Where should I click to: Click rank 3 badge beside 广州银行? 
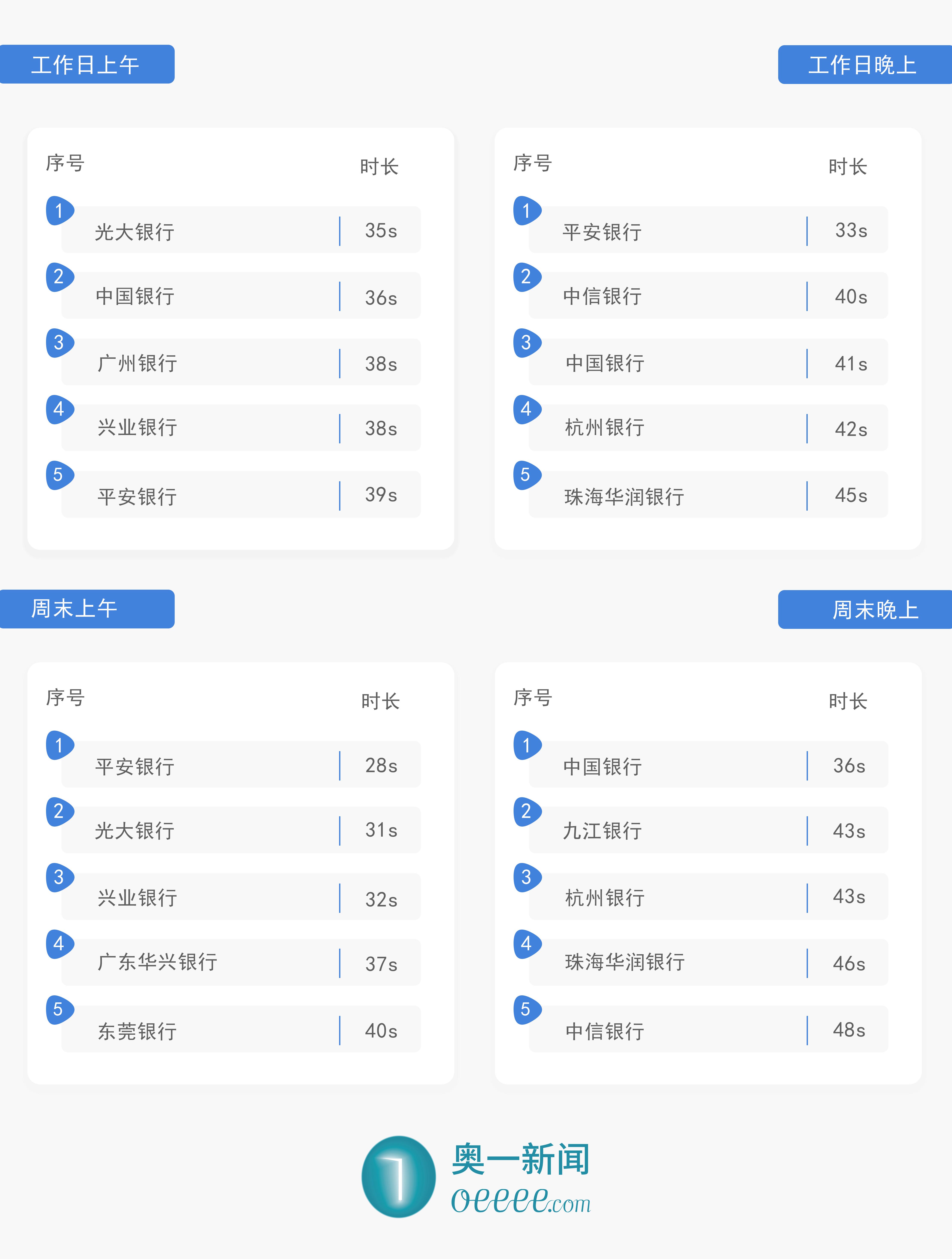(59, 343)
